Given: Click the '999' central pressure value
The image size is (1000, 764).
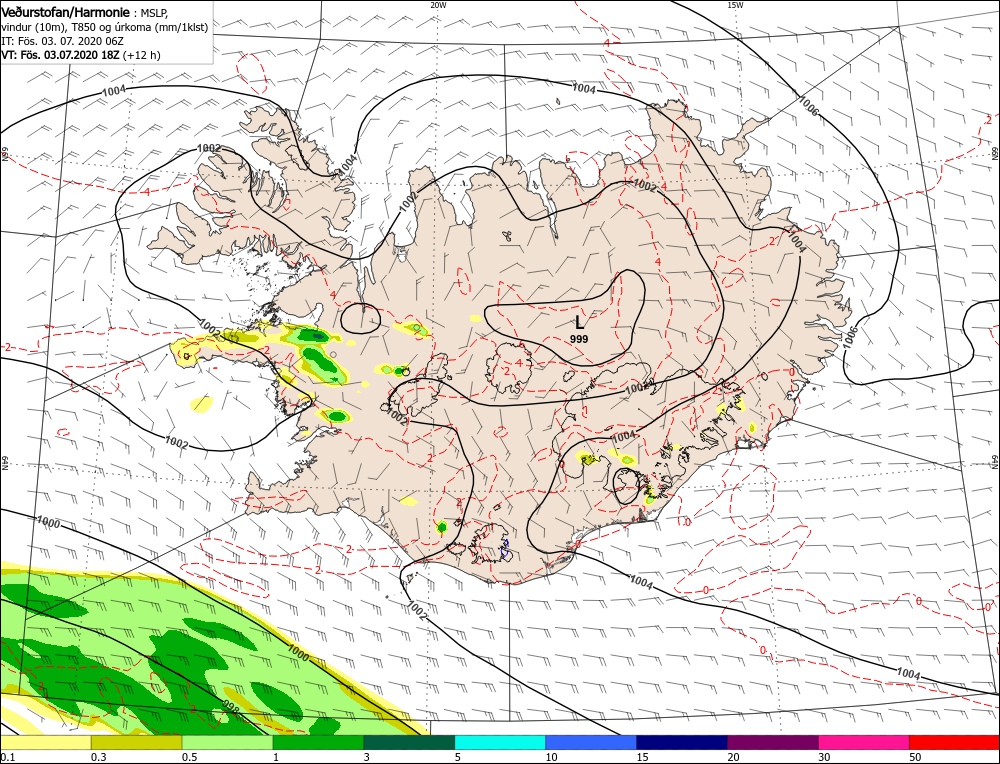Looking at the screenshot, I should 579,339.
